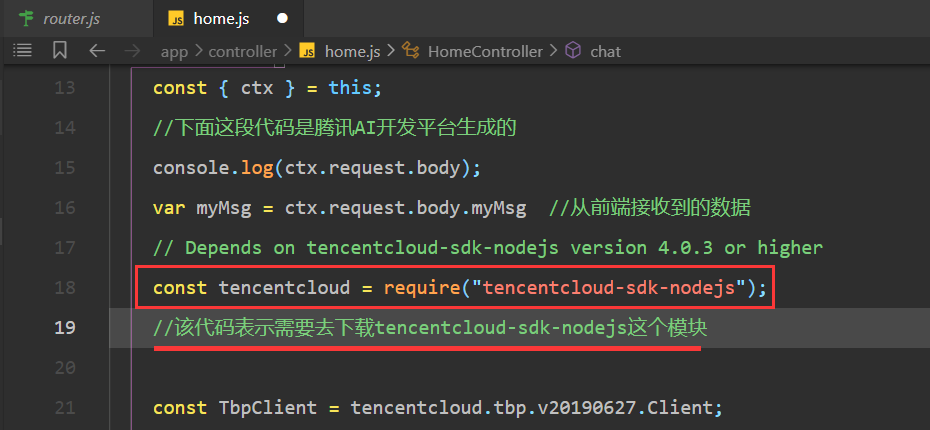Click 'myMsg' variable declaration on line 16
The height and width of the screenshot is (430, 930).
[x=224, y=208]
